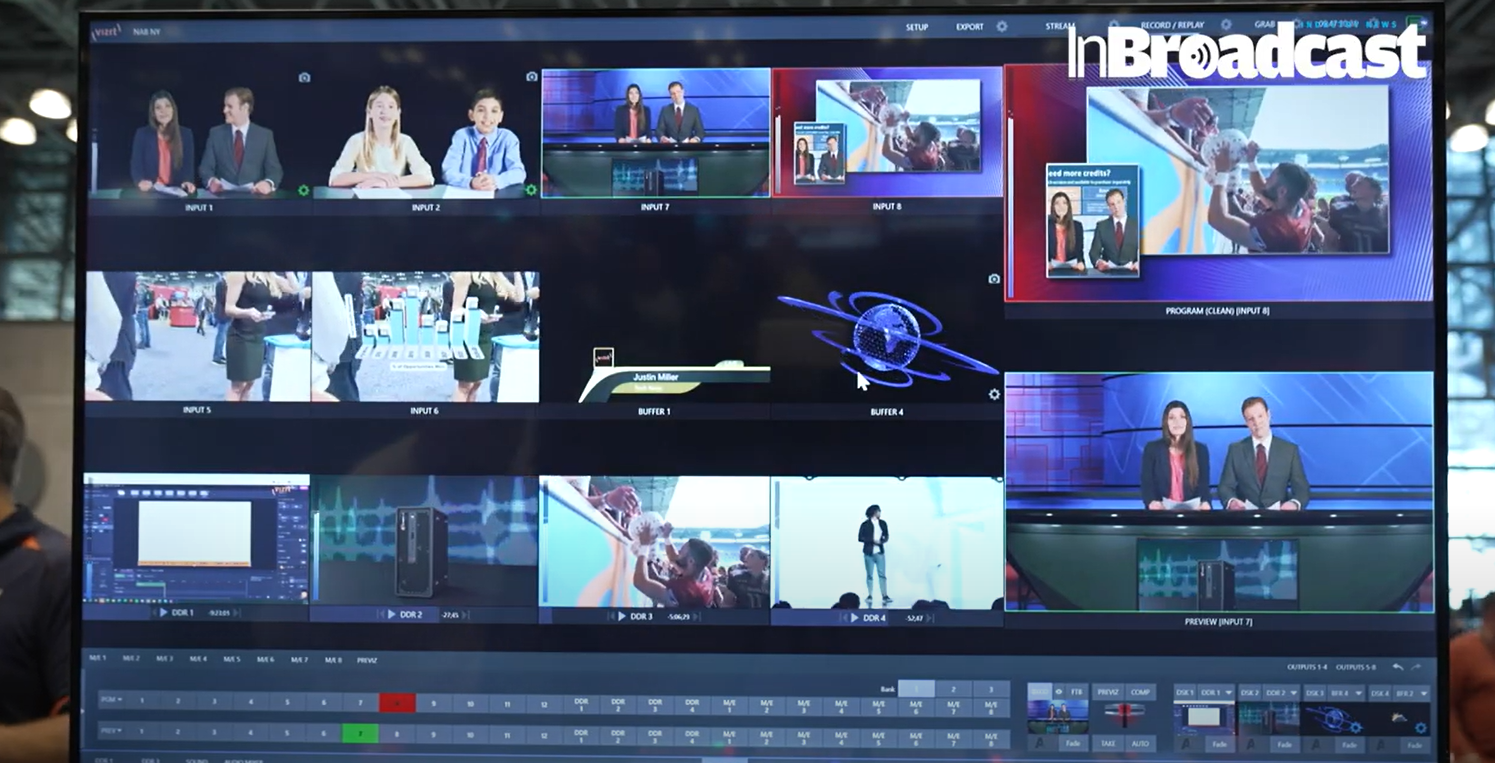
Task: Open the gear on DSK 3 globe thumbnail
Action: pyautogui.click(x=1356, y=727)
